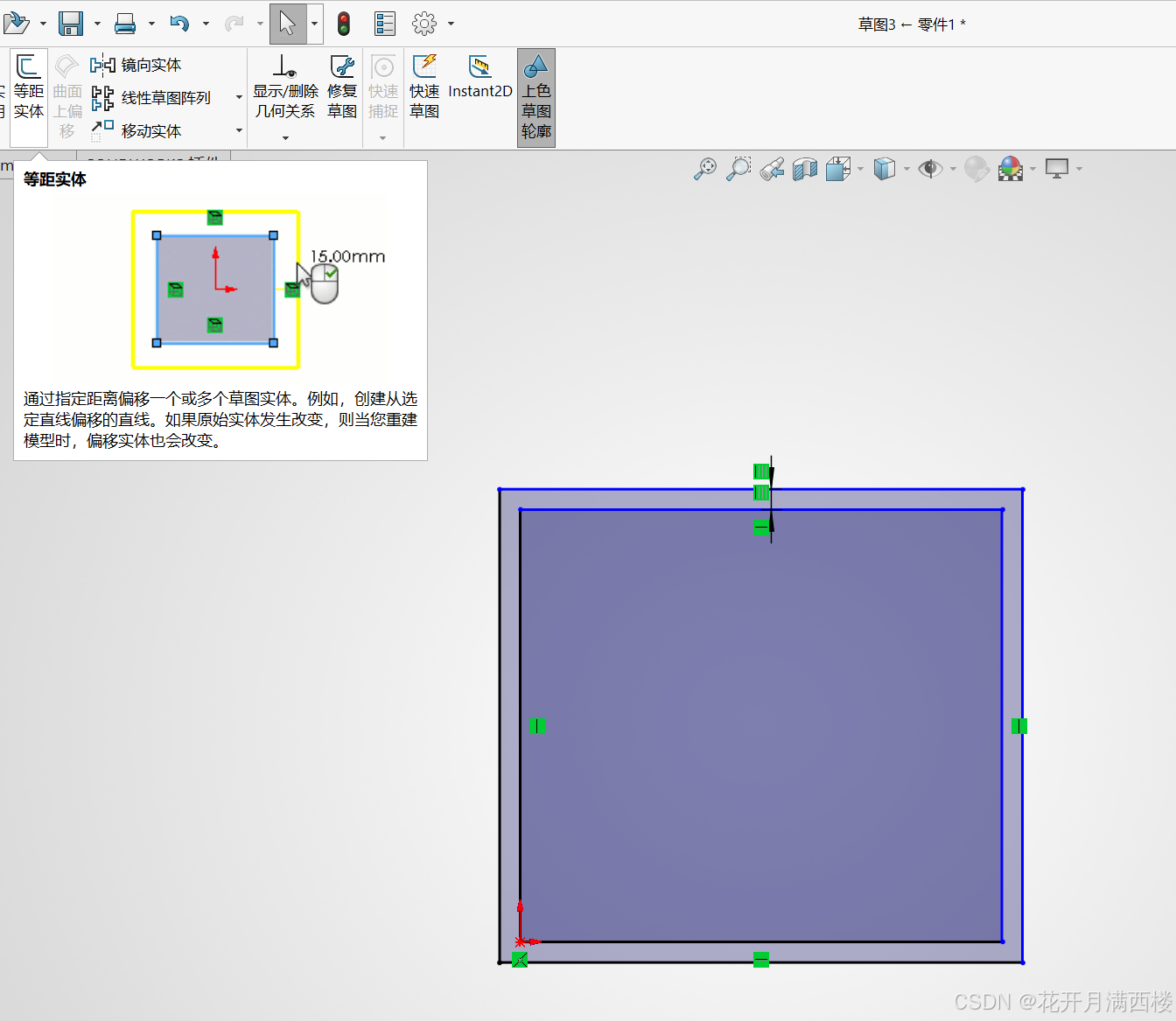
Task: Pick the 移动实体 move entities tool
Action: 136,131
